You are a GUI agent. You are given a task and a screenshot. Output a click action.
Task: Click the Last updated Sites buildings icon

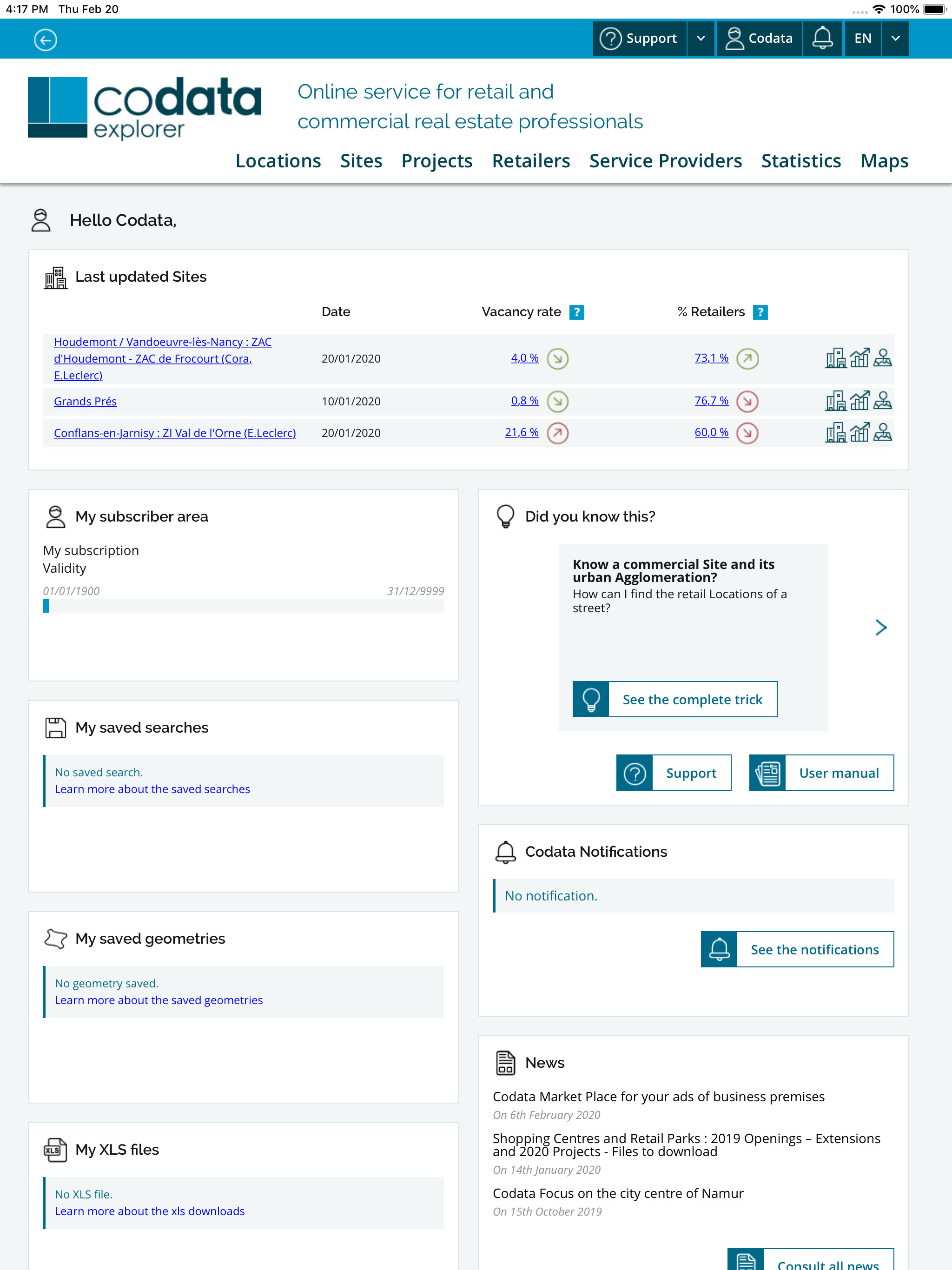[56, 278]
